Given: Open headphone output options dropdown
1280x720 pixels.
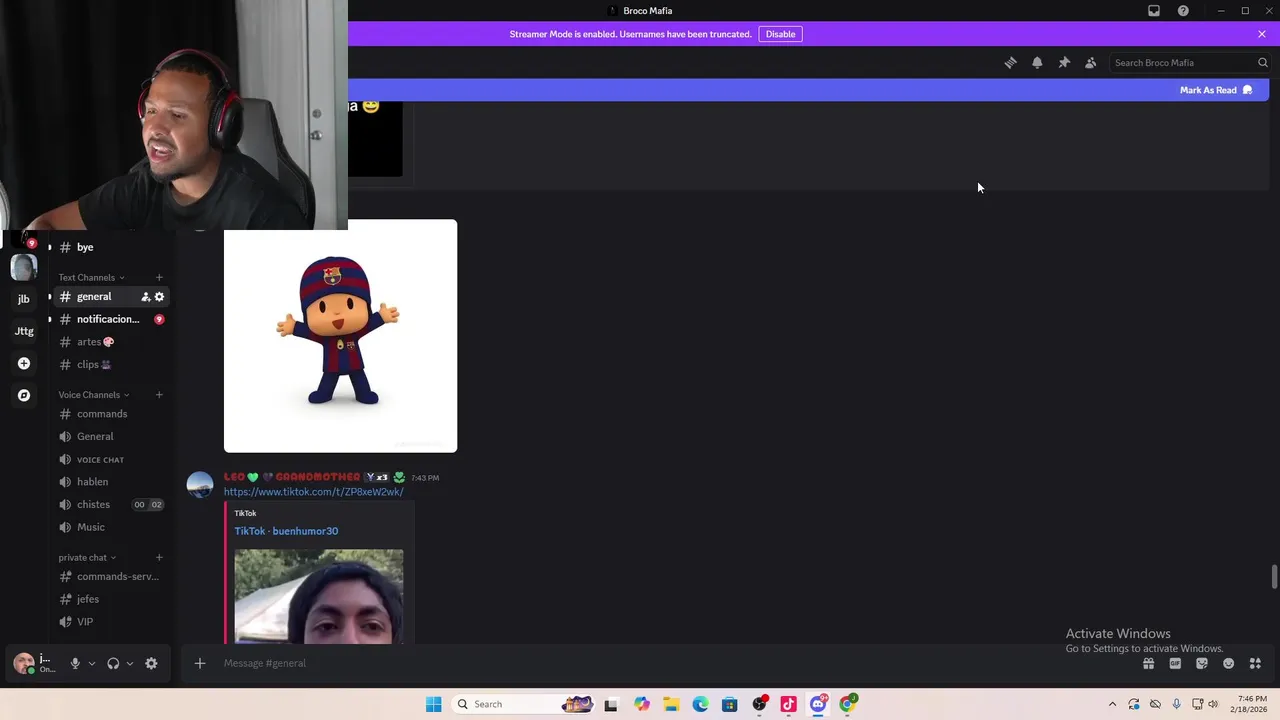Looking at the screenshot, I should pos(129,663).
